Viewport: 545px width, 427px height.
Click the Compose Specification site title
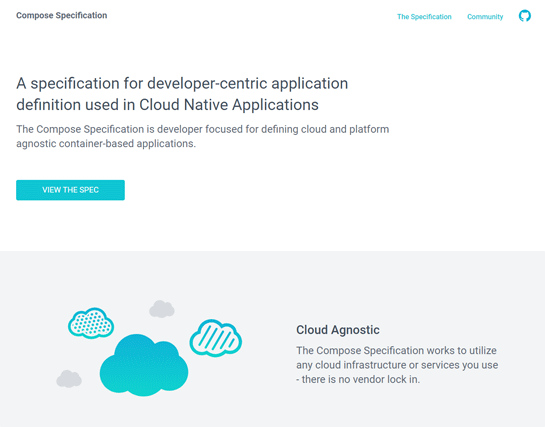[x=62, y=15]
